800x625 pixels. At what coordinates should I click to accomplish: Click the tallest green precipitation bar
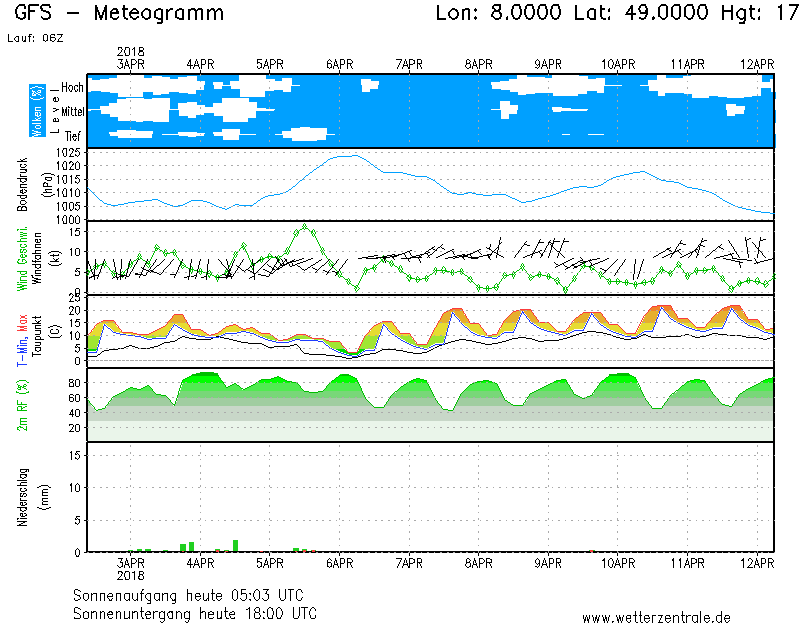click(235, 545)
